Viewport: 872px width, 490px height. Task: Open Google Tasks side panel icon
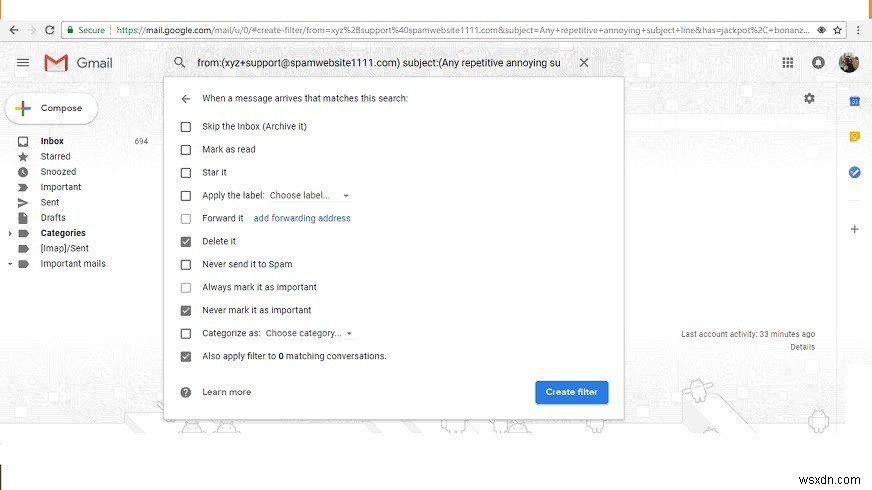pyautogui.click(x=855, y=172)
